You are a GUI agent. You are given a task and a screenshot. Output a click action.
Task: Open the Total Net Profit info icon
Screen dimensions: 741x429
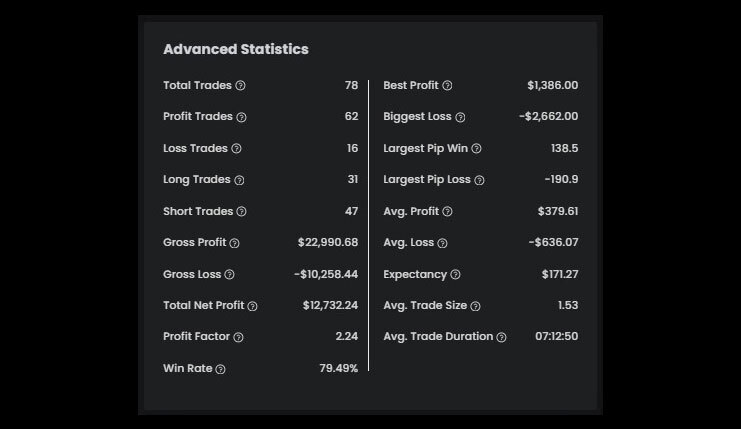[x=252, y=306]
